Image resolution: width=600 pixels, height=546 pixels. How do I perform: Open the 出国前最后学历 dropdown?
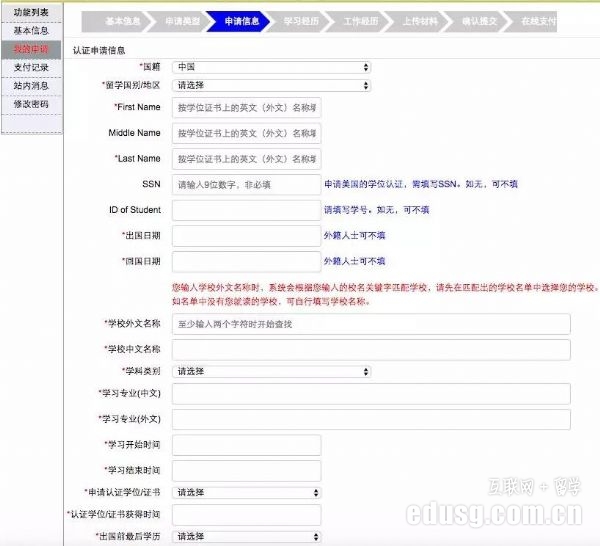(x=246, y=537)
